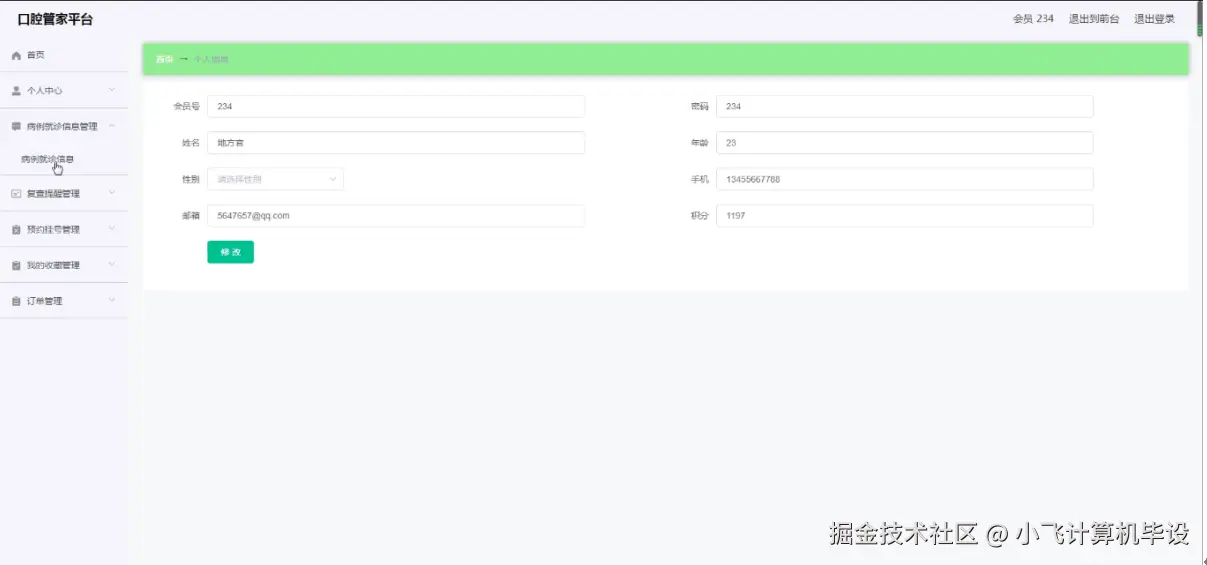Click the 退出到前台 link

1094,19
